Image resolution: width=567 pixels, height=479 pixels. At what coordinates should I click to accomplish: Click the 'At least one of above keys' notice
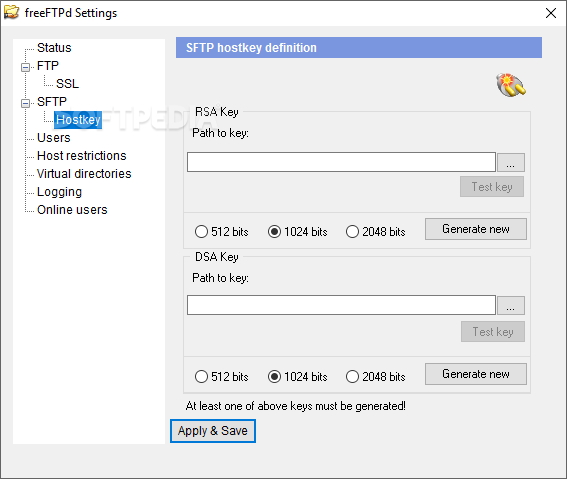pyautogui.click(x=295, y=406)
